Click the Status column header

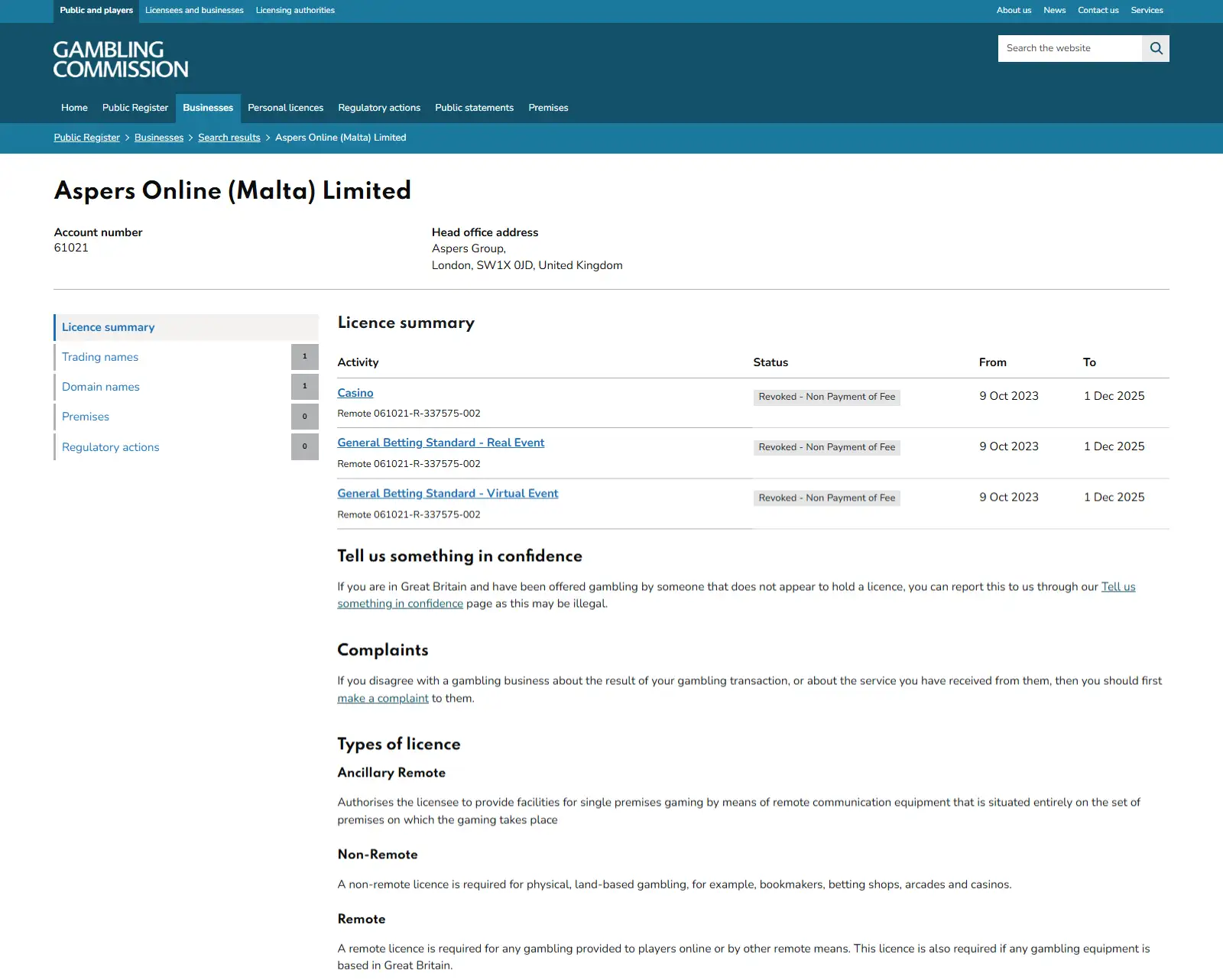(770, 362)
